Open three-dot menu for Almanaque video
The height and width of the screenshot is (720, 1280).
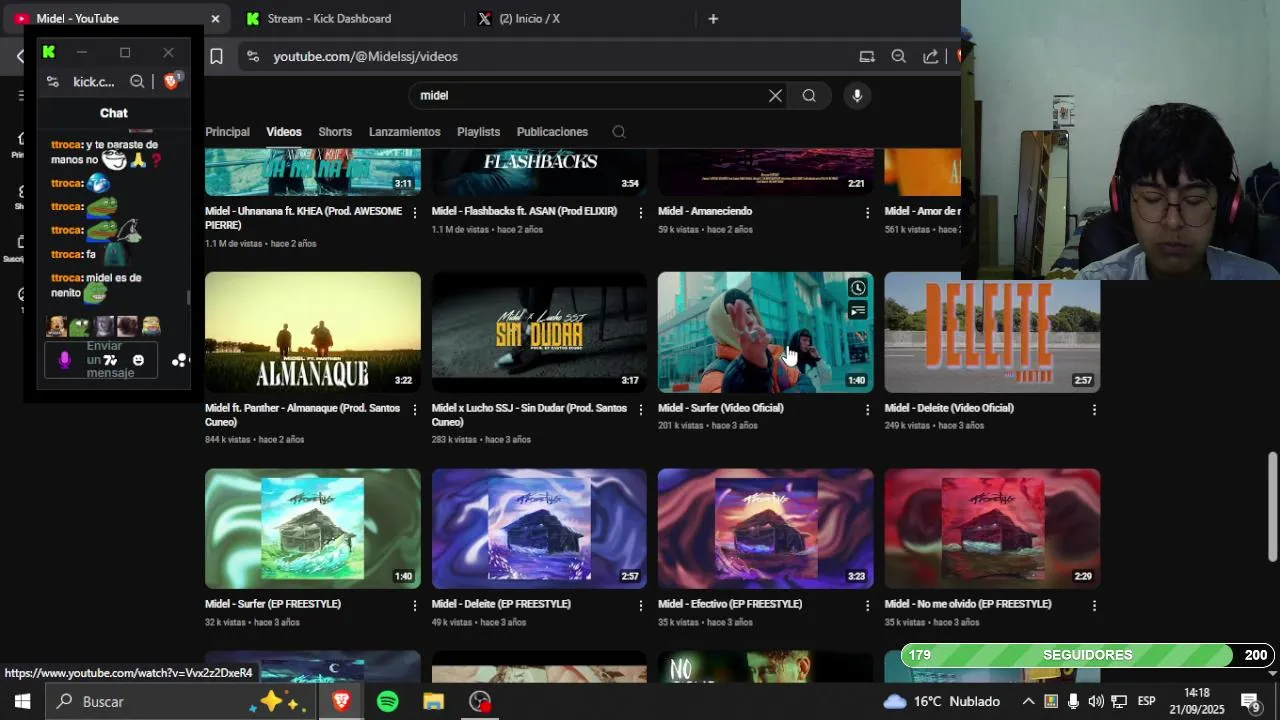tap(415, 410)
